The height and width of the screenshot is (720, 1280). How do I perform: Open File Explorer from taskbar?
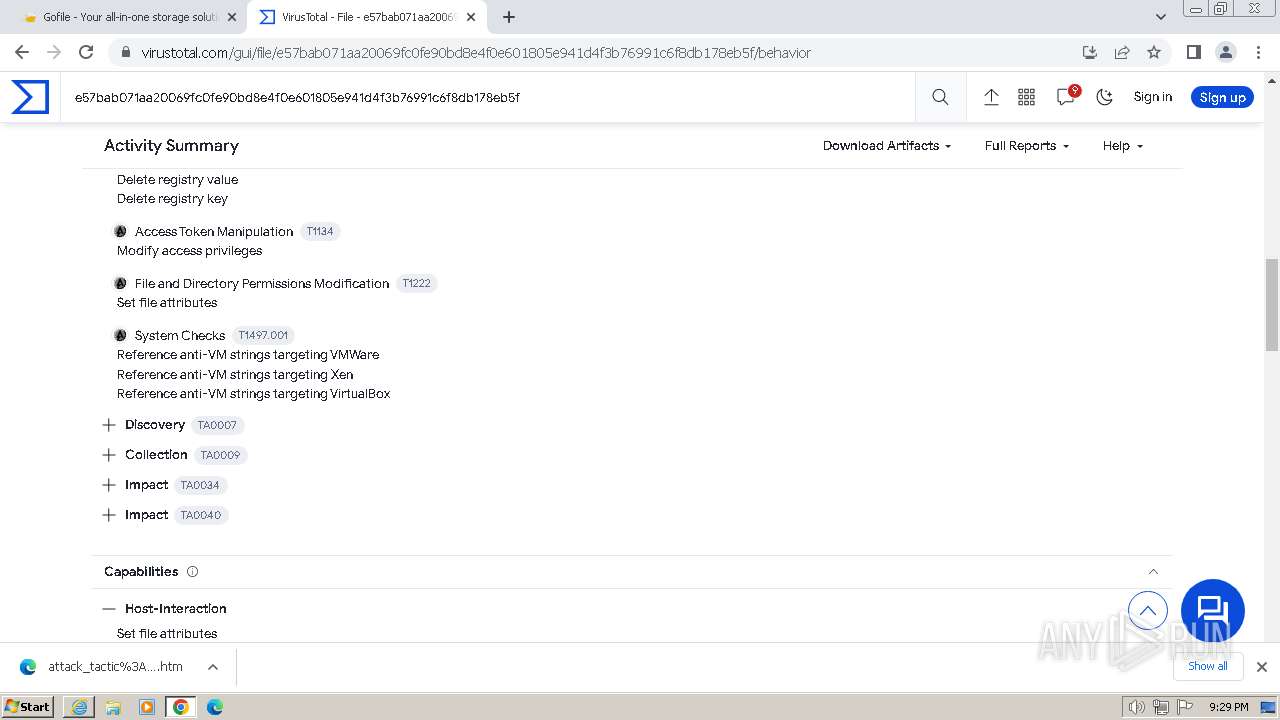[113, 707]
